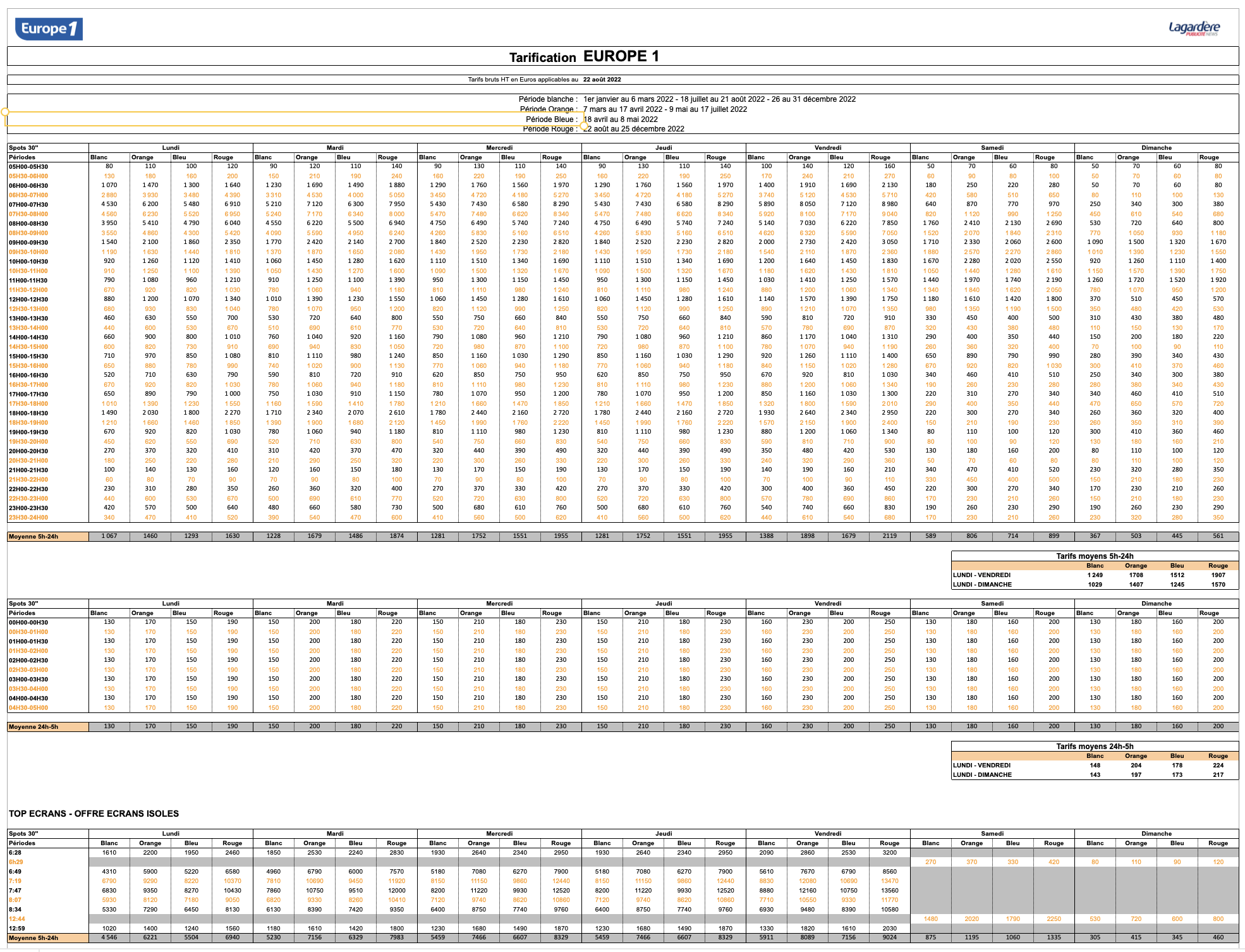Select the "Période Rouge :" label
The height and width of the screenshot is (952, 1245).
pos(550,129)
